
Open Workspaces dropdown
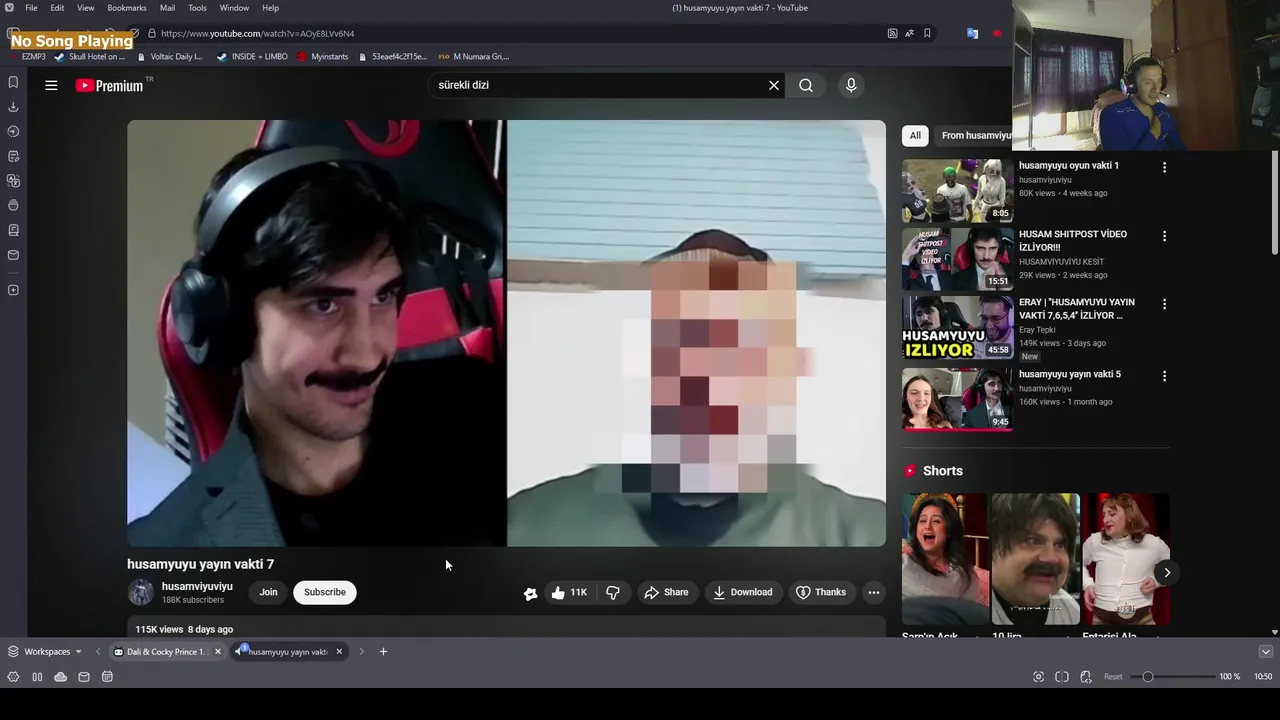(45, 651)
